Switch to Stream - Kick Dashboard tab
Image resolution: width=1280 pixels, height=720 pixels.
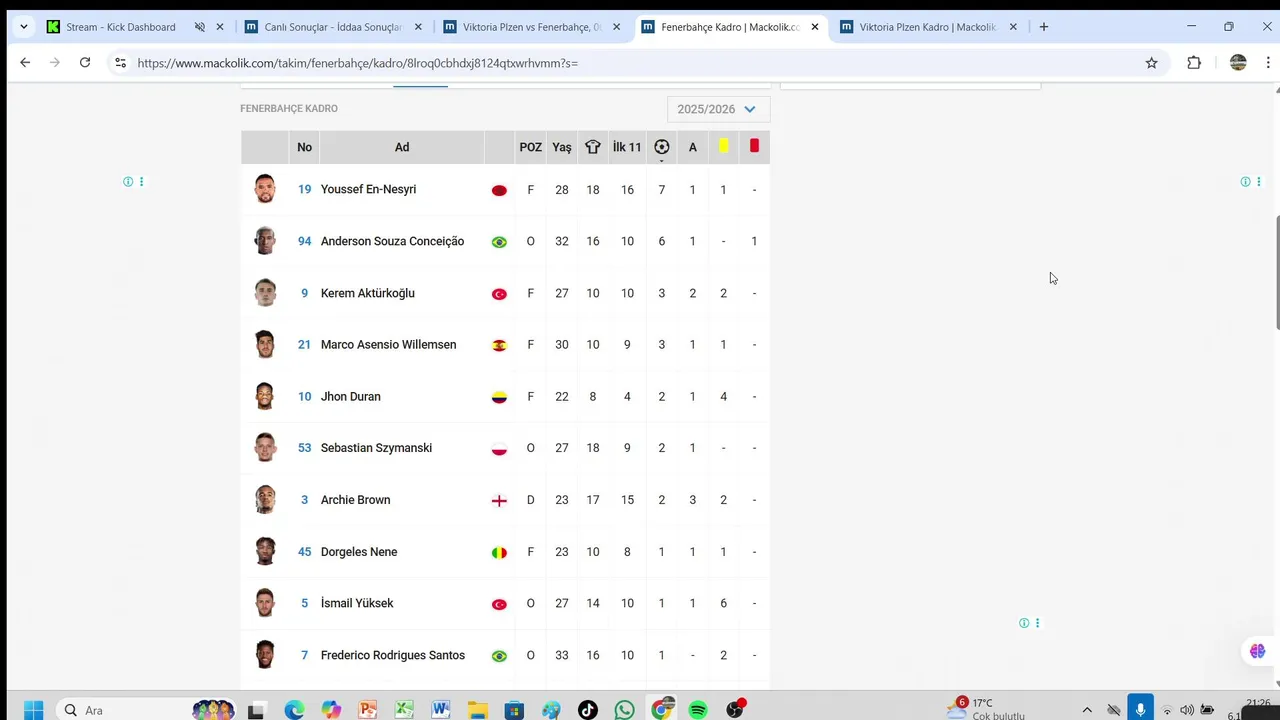point(120,27)
